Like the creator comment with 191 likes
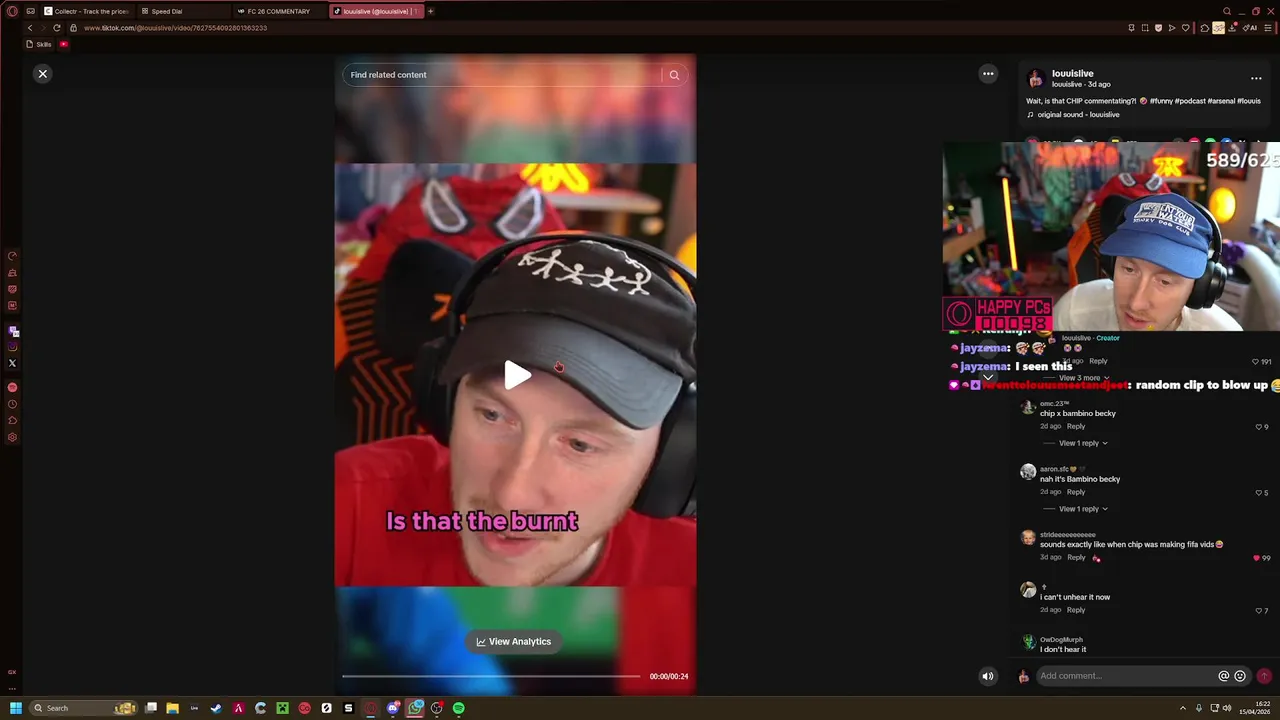 [x=1256, y=362]
